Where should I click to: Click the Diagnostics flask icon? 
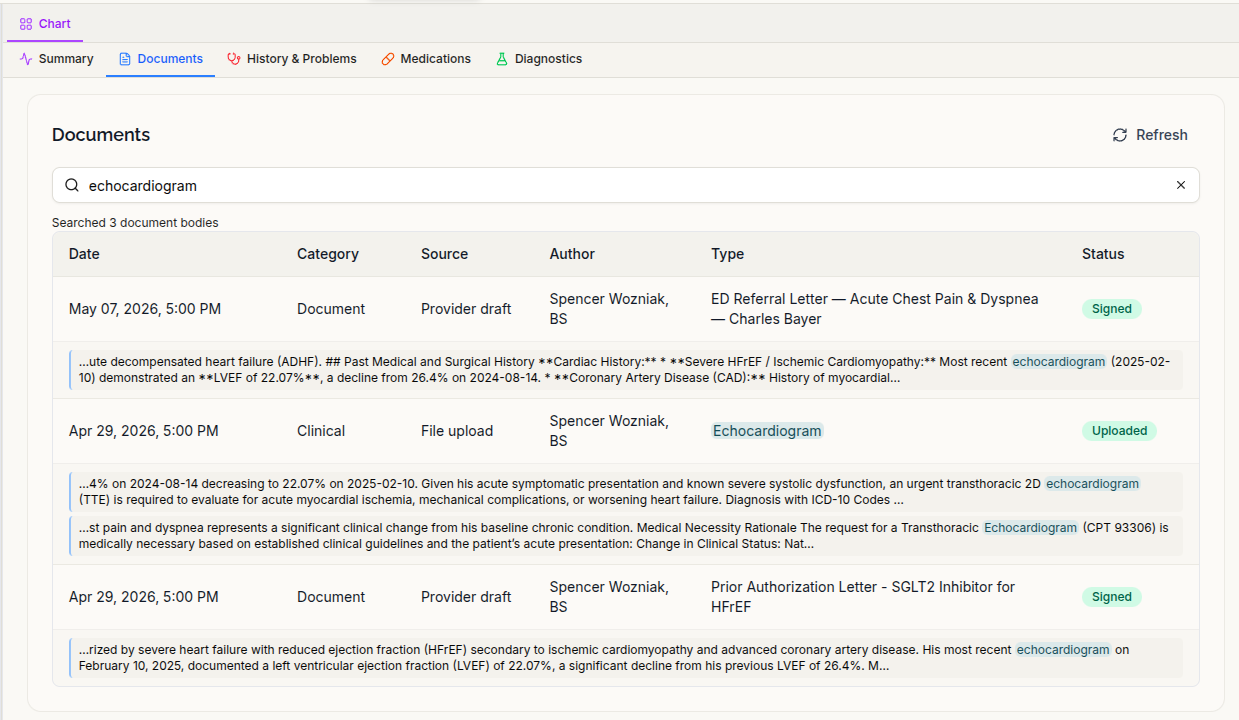click(x=502, y=59)
